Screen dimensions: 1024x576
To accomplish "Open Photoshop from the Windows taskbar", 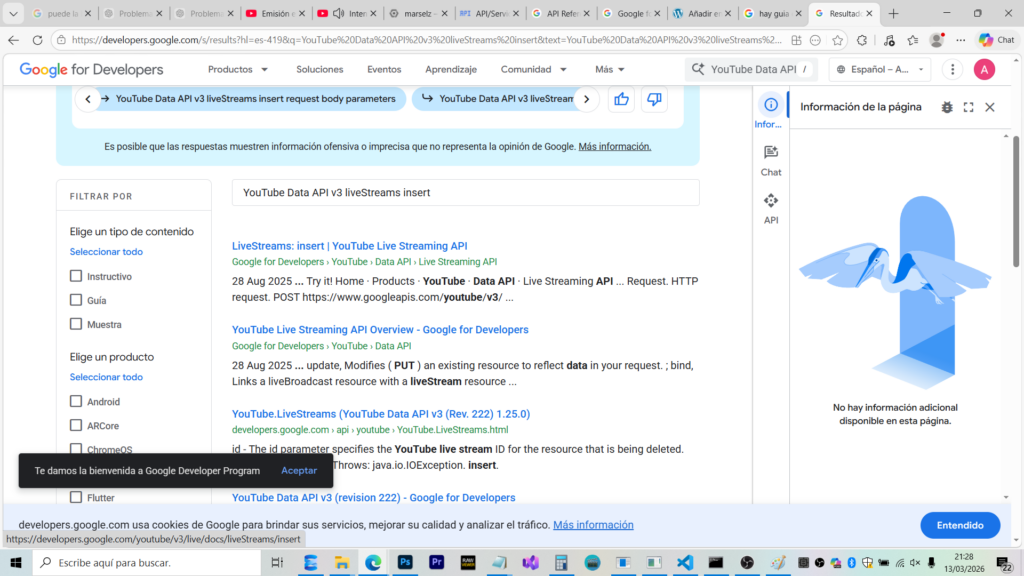I will click(x=404, y=563).
